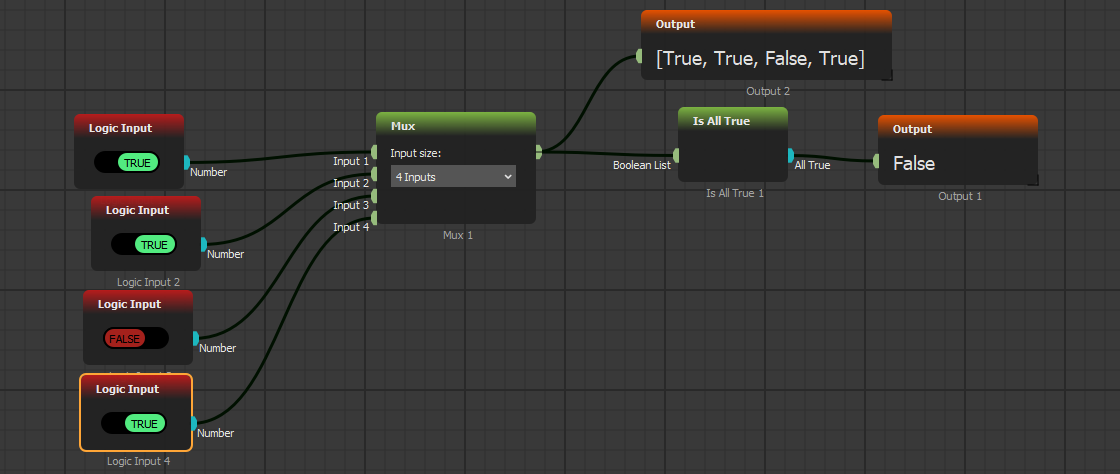Select the Is All True node header
The width and height of the screenshot is (1120, 474).
[x=733, y=121]
